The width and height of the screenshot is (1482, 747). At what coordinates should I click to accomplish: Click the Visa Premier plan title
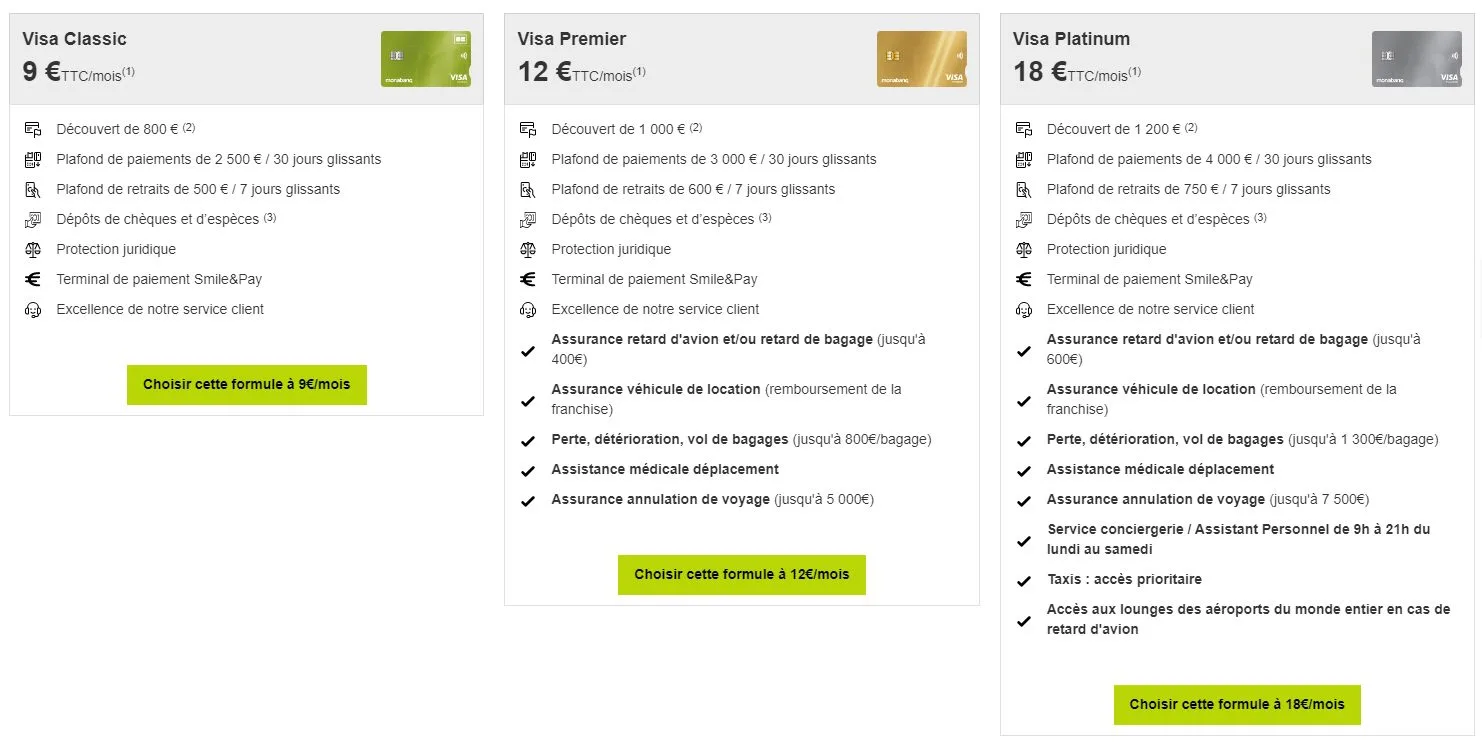[571, 39]
